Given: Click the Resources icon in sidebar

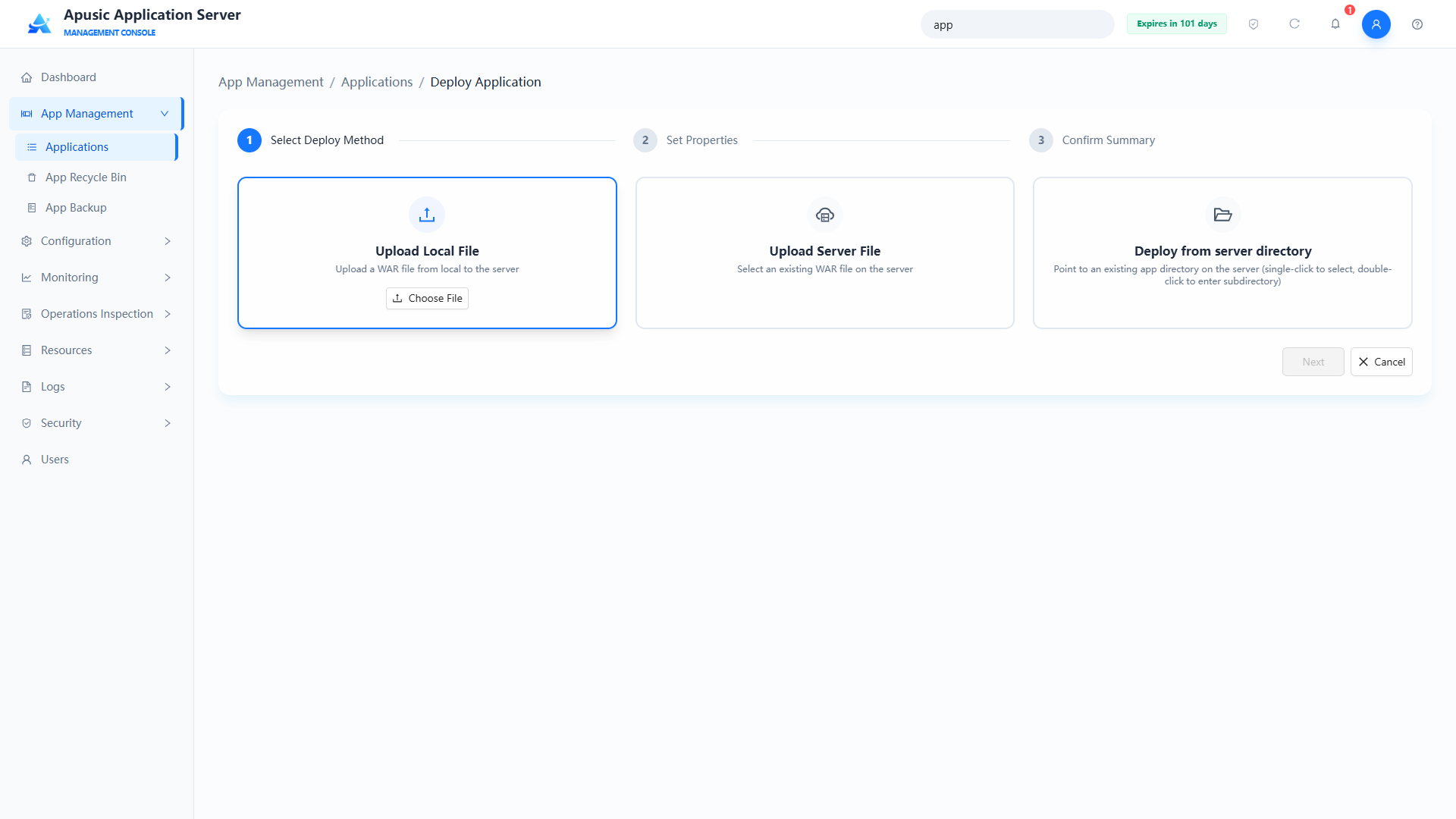Looking at the screenshot, I should coord(27,350).
